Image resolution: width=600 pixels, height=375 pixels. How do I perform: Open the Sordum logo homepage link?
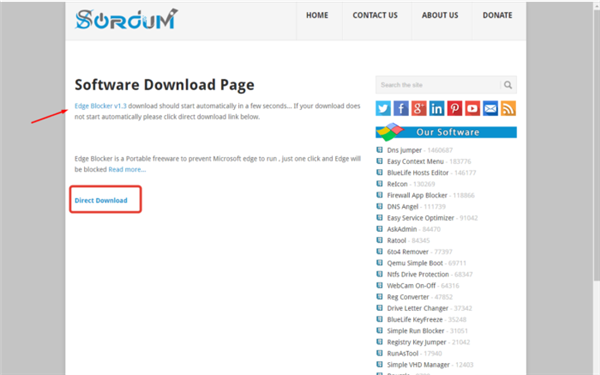pos(126,19)
